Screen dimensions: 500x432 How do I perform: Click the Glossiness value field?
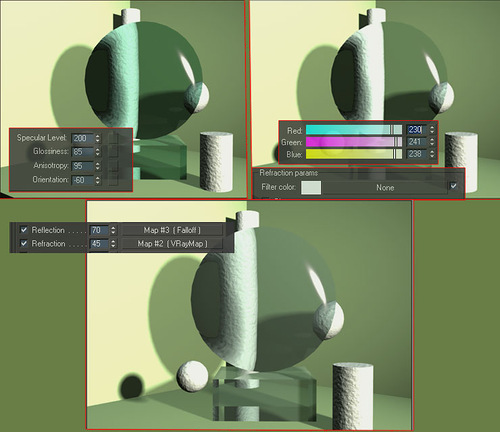pyautogui.click(x=83, y=152)
